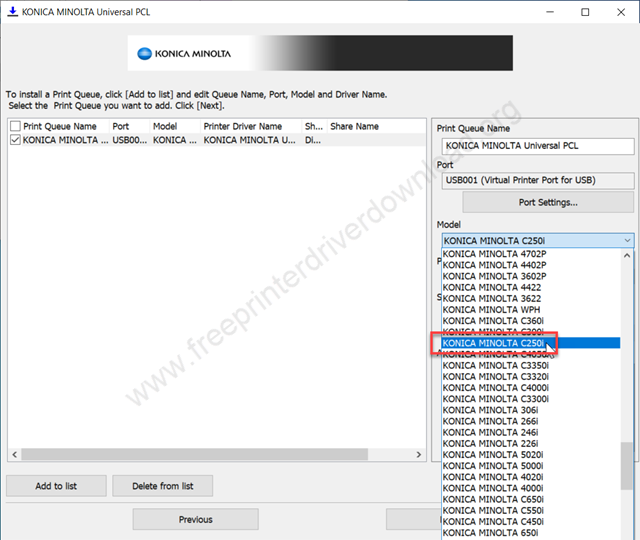Open the Model dropdown showing C250i

tap(538, 240)
